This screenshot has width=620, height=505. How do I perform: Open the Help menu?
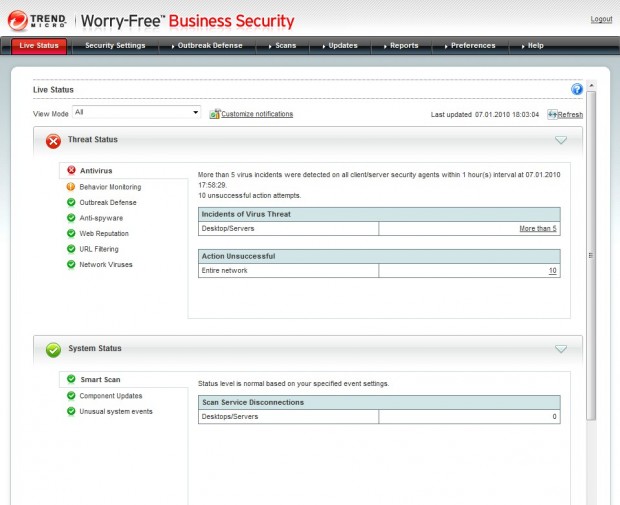pyautogui.click(x=533, y=45)
